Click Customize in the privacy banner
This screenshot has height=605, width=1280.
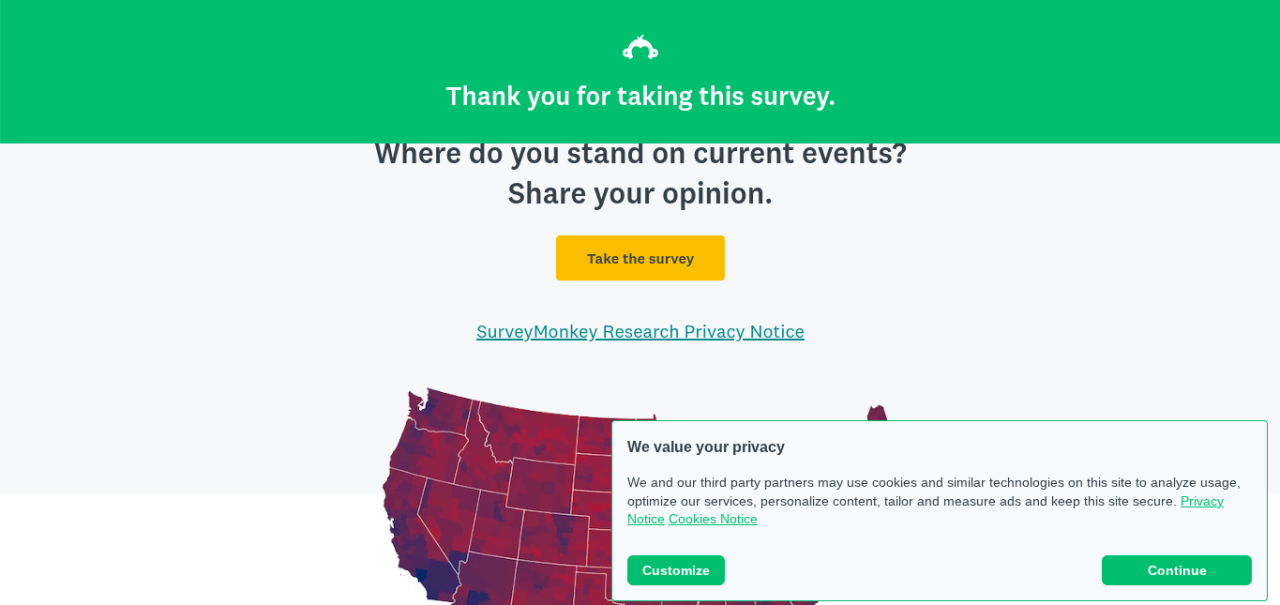click(675, 570)
